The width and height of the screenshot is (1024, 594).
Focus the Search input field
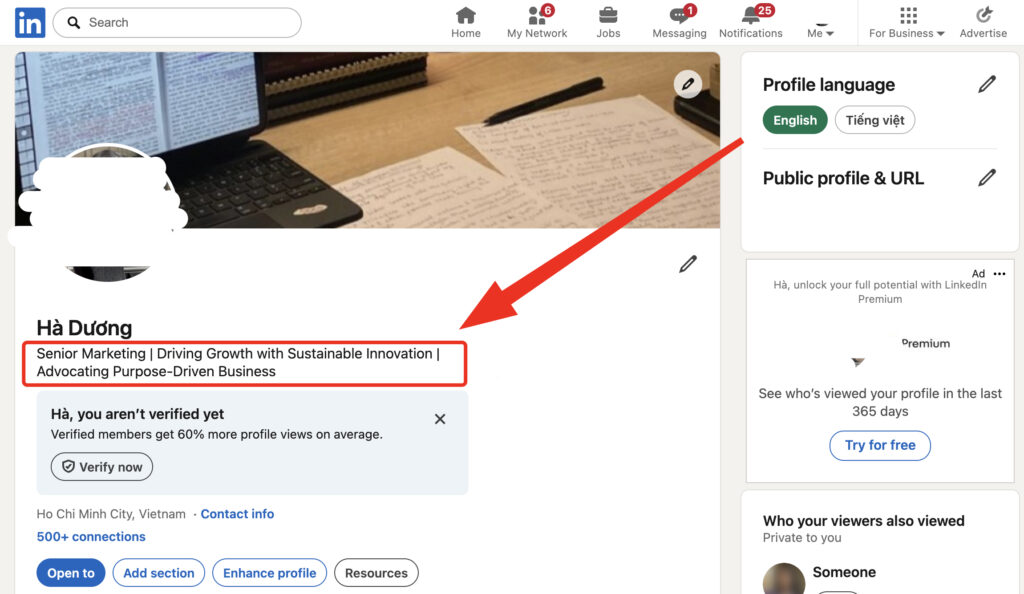pyautogui.click(x=177, y=23)
